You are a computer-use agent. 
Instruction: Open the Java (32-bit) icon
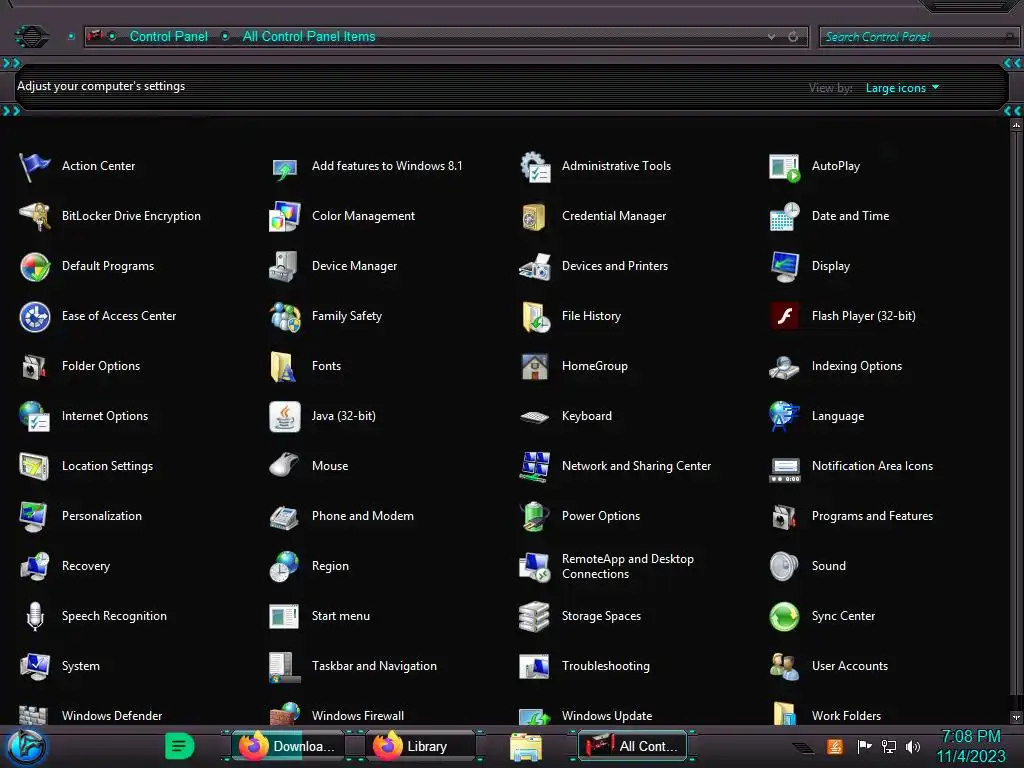(285, 417)
